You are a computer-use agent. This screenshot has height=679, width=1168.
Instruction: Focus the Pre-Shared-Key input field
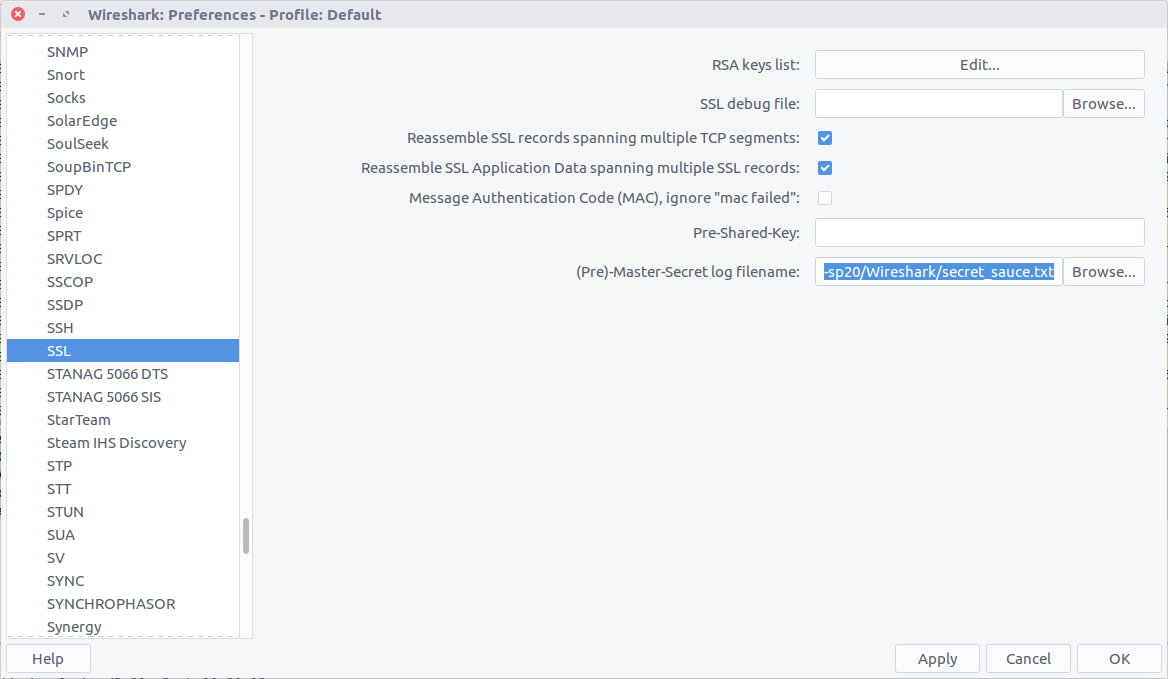(x=979, y=233)
